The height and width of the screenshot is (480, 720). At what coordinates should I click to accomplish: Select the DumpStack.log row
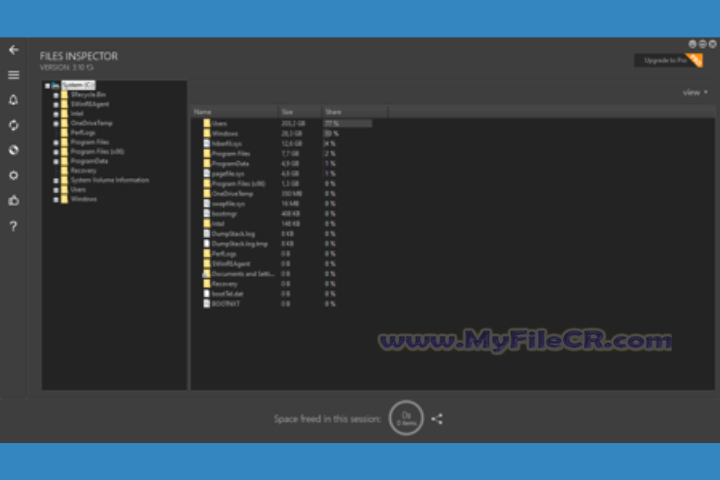[x=452, y=234]
